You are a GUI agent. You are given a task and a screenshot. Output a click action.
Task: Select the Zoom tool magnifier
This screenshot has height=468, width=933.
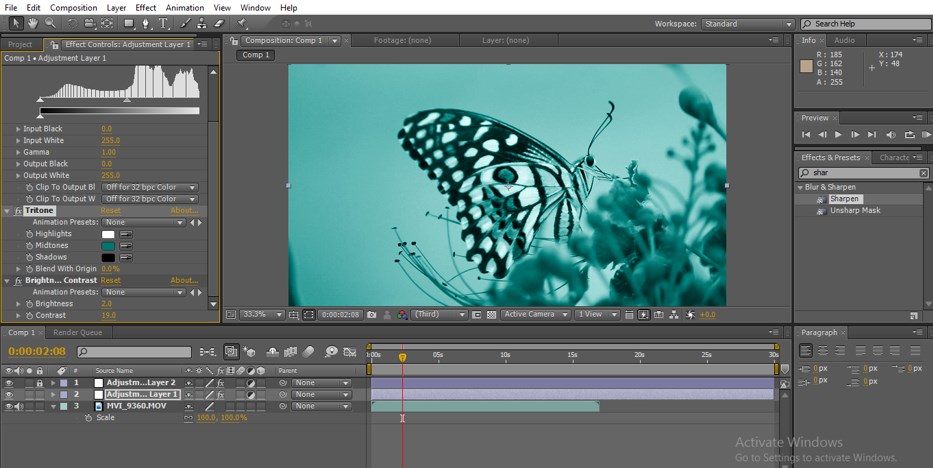(50, 23)
